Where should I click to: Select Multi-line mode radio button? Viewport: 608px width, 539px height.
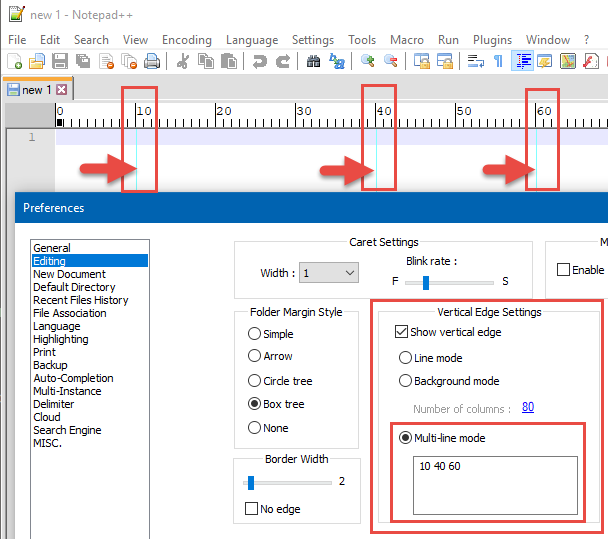[405, 438]
